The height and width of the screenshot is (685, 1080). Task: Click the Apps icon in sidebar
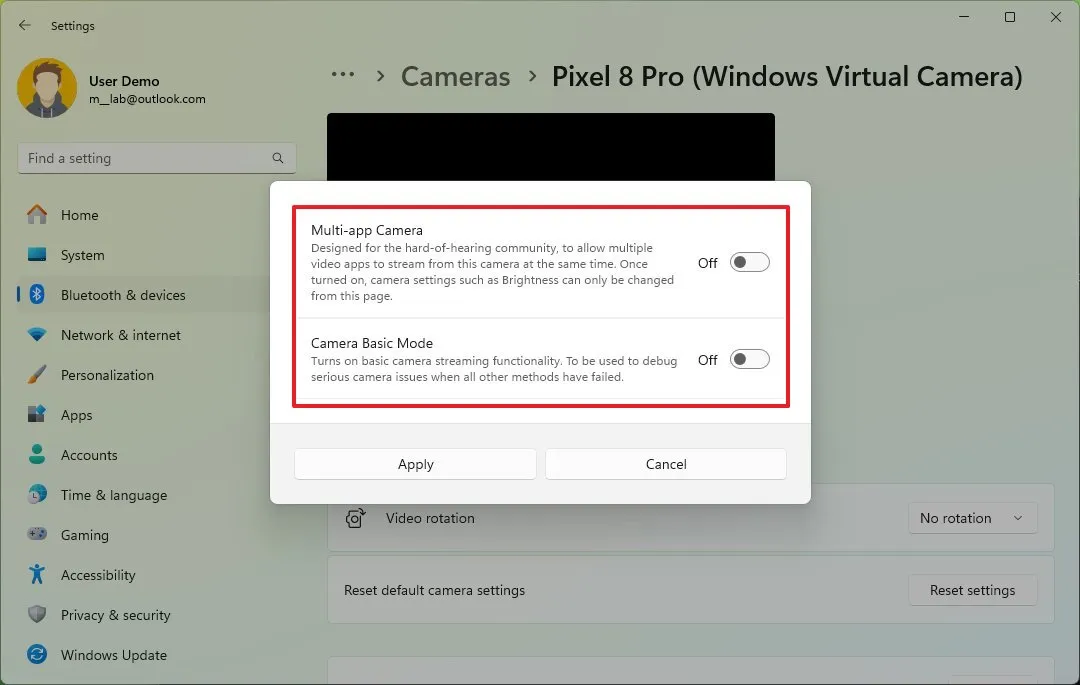pos(37,414)
